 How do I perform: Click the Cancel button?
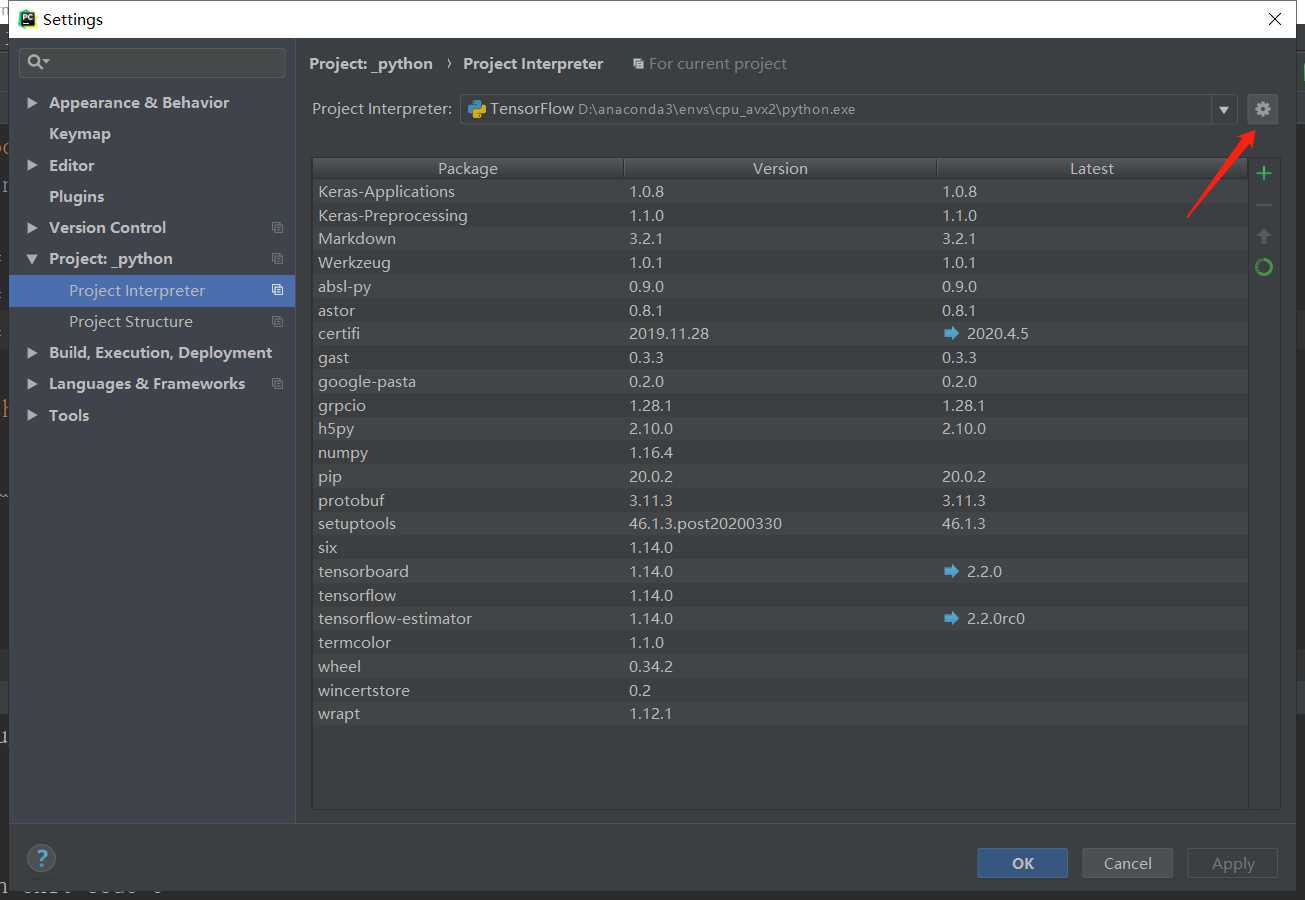click(x=1127, y=863)
